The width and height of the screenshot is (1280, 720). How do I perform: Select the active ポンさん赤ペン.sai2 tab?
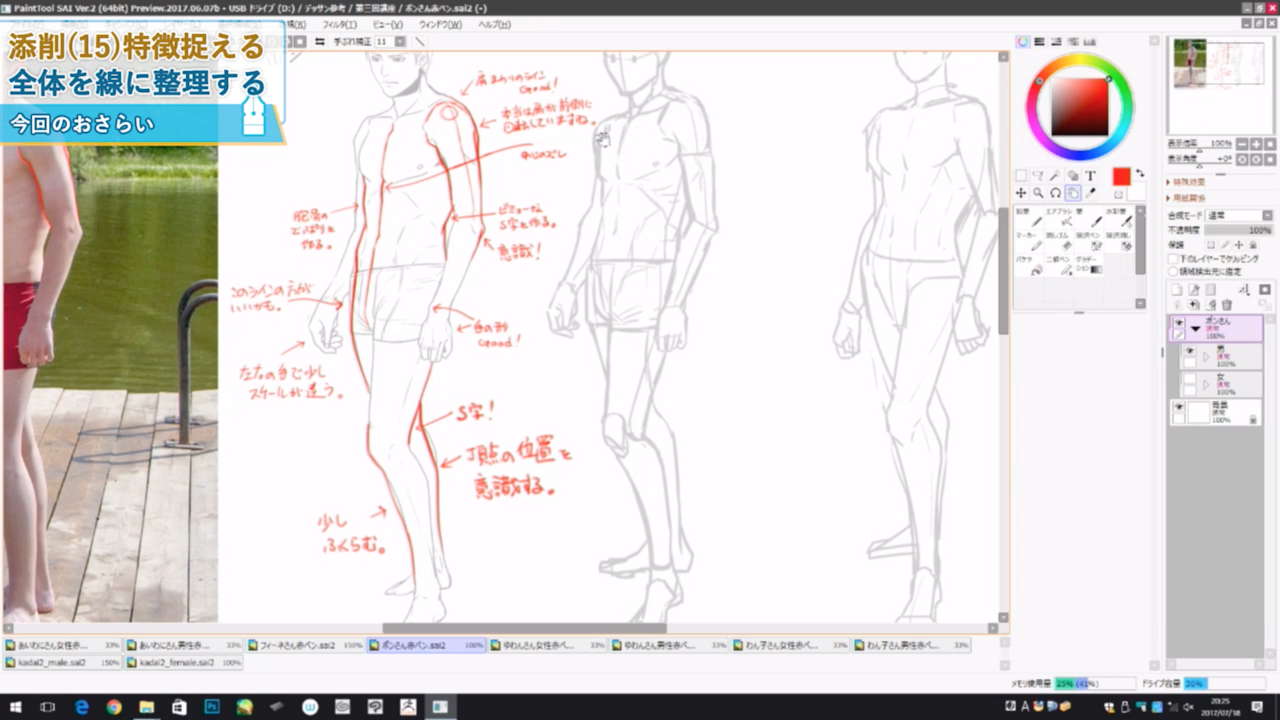coord(428,646)
